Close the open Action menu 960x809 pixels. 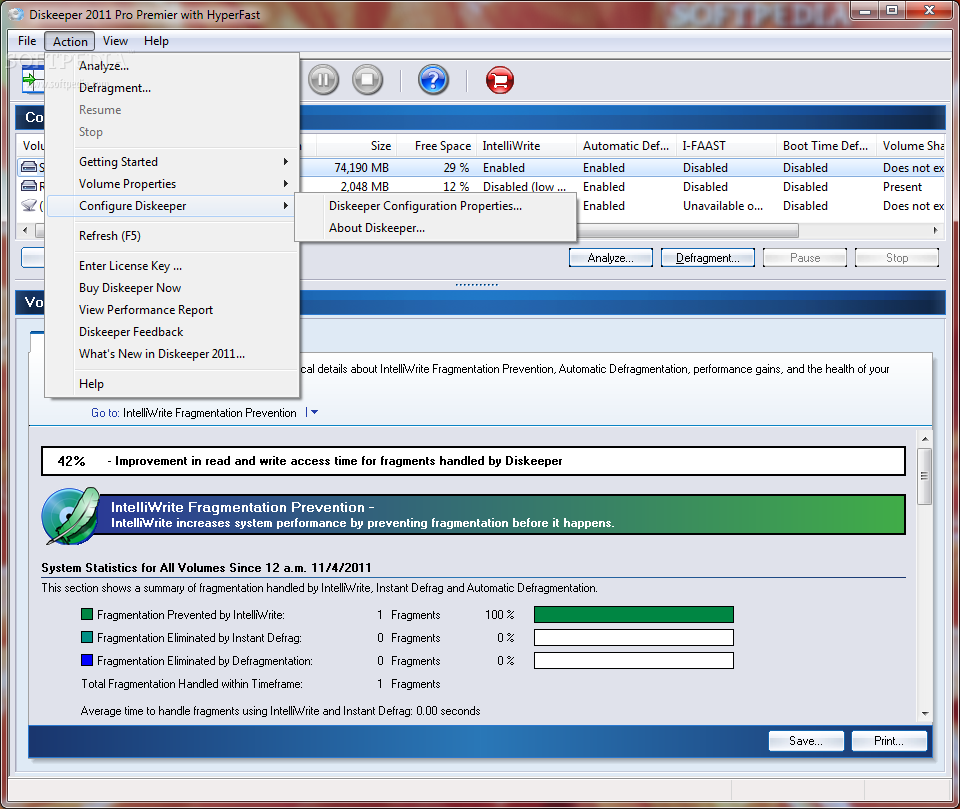pyautogui.click(x=70, y=41)
